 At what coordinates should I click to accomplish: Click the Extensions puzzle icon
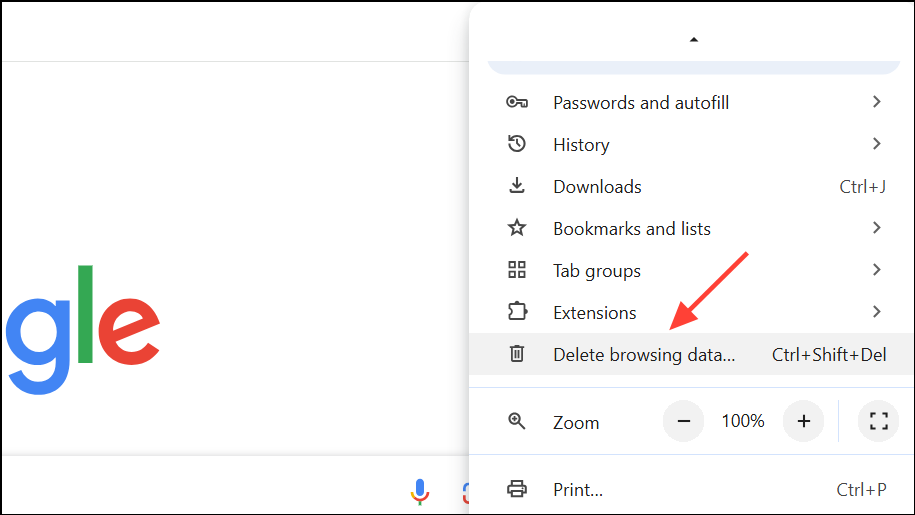pos(517,311)
